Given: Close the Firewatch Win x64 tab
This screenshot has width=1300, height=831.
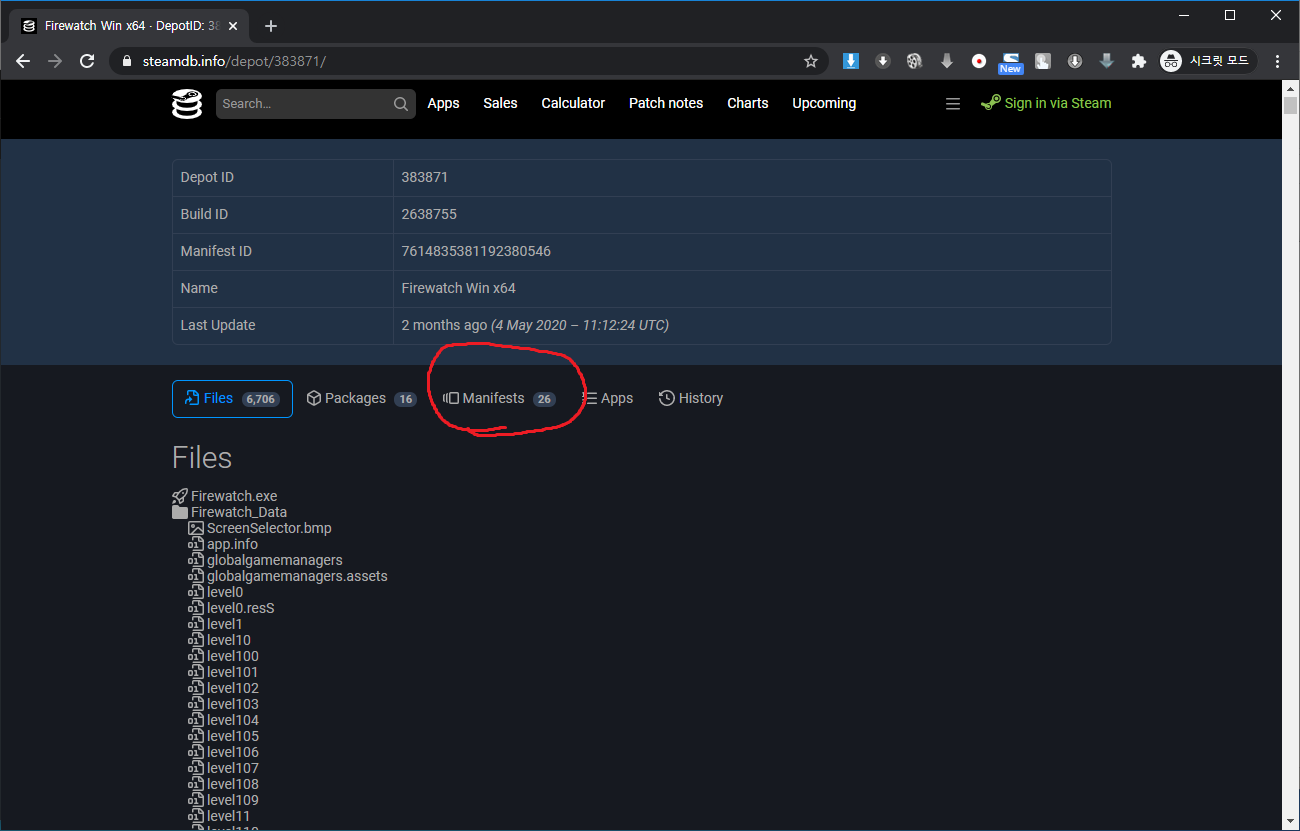Looking at the screenshot, I should (x=232, y=26).
